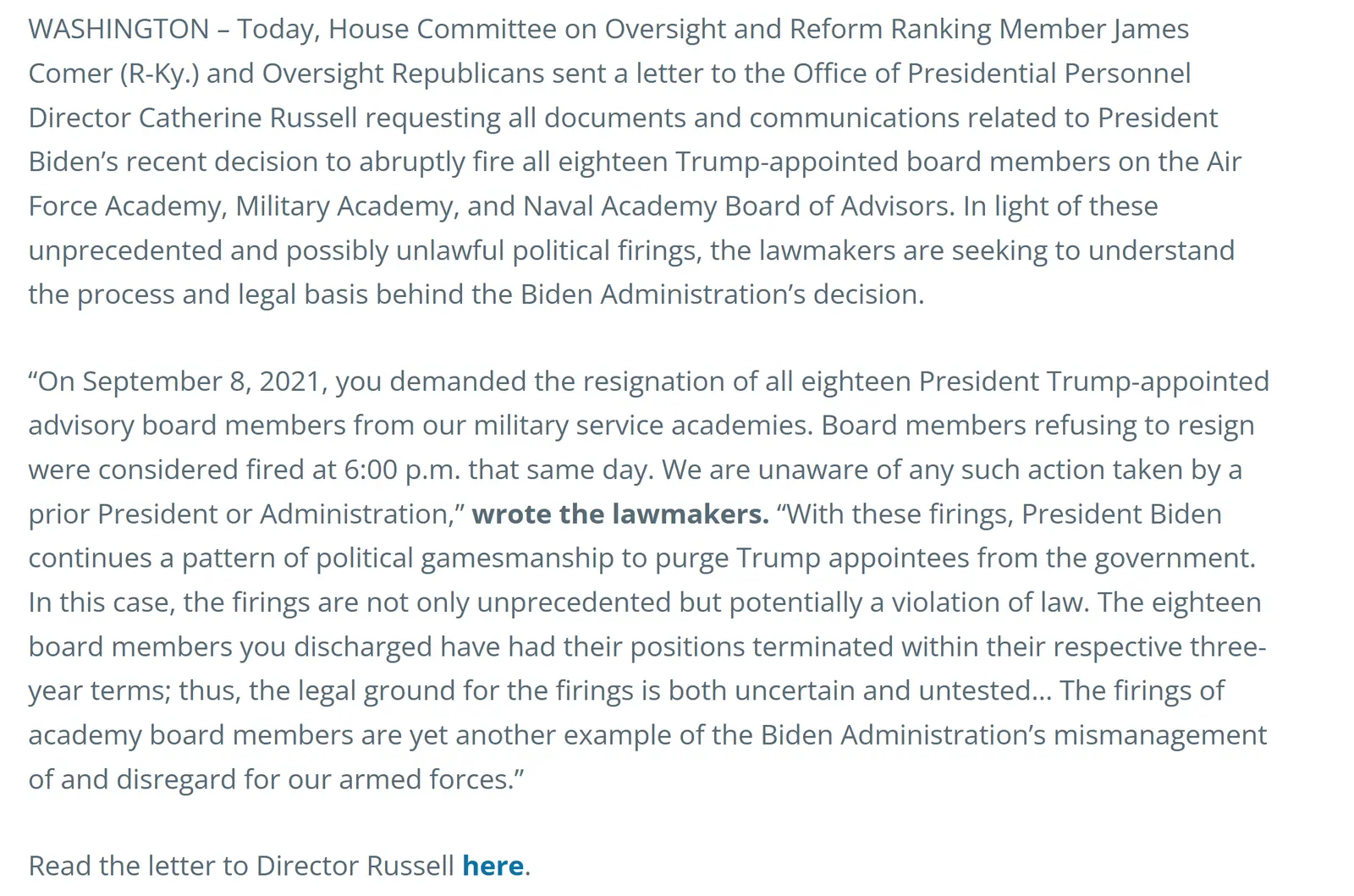
Task: Open the letter via the 'here' link
Action: point(493,866)
